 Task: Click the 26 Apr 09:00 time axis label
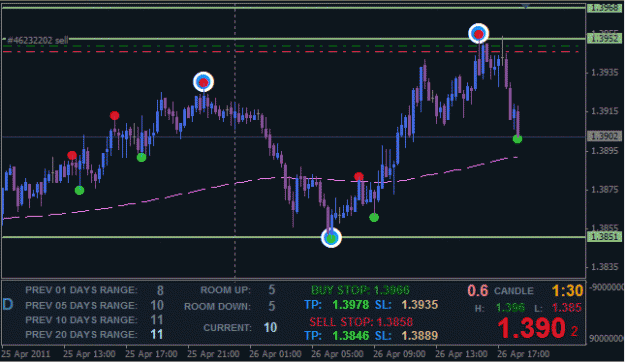coord(399,354)
